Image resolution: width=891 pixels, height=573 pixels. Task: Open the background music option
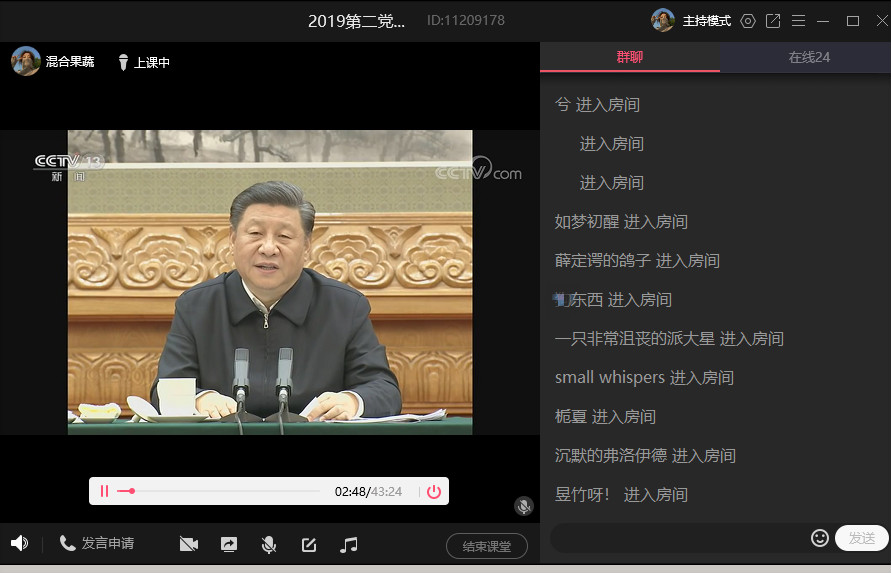(348, 544)
